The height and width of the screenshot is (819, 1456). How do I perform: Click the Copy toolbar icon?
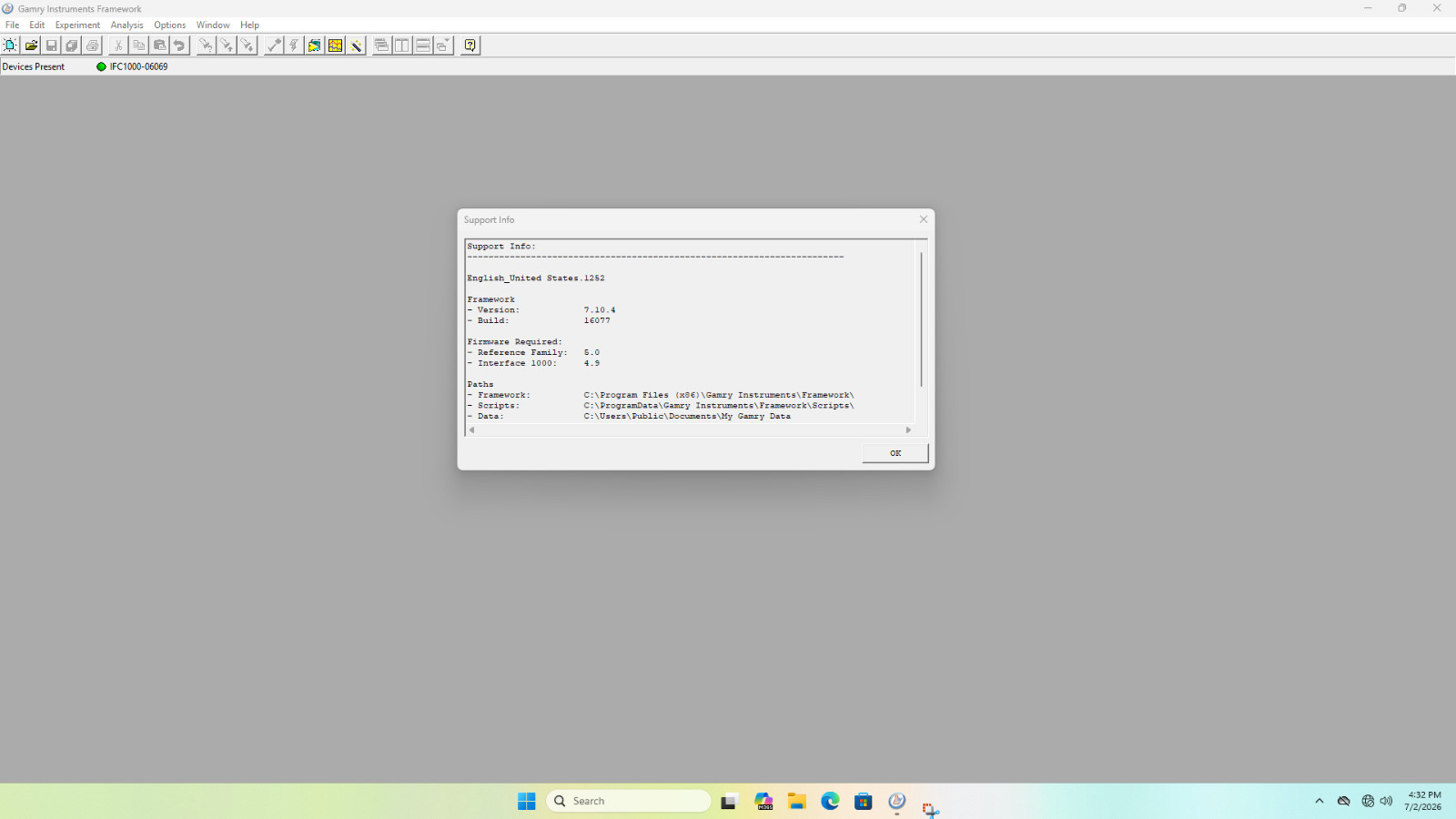[x=139, y=45]
